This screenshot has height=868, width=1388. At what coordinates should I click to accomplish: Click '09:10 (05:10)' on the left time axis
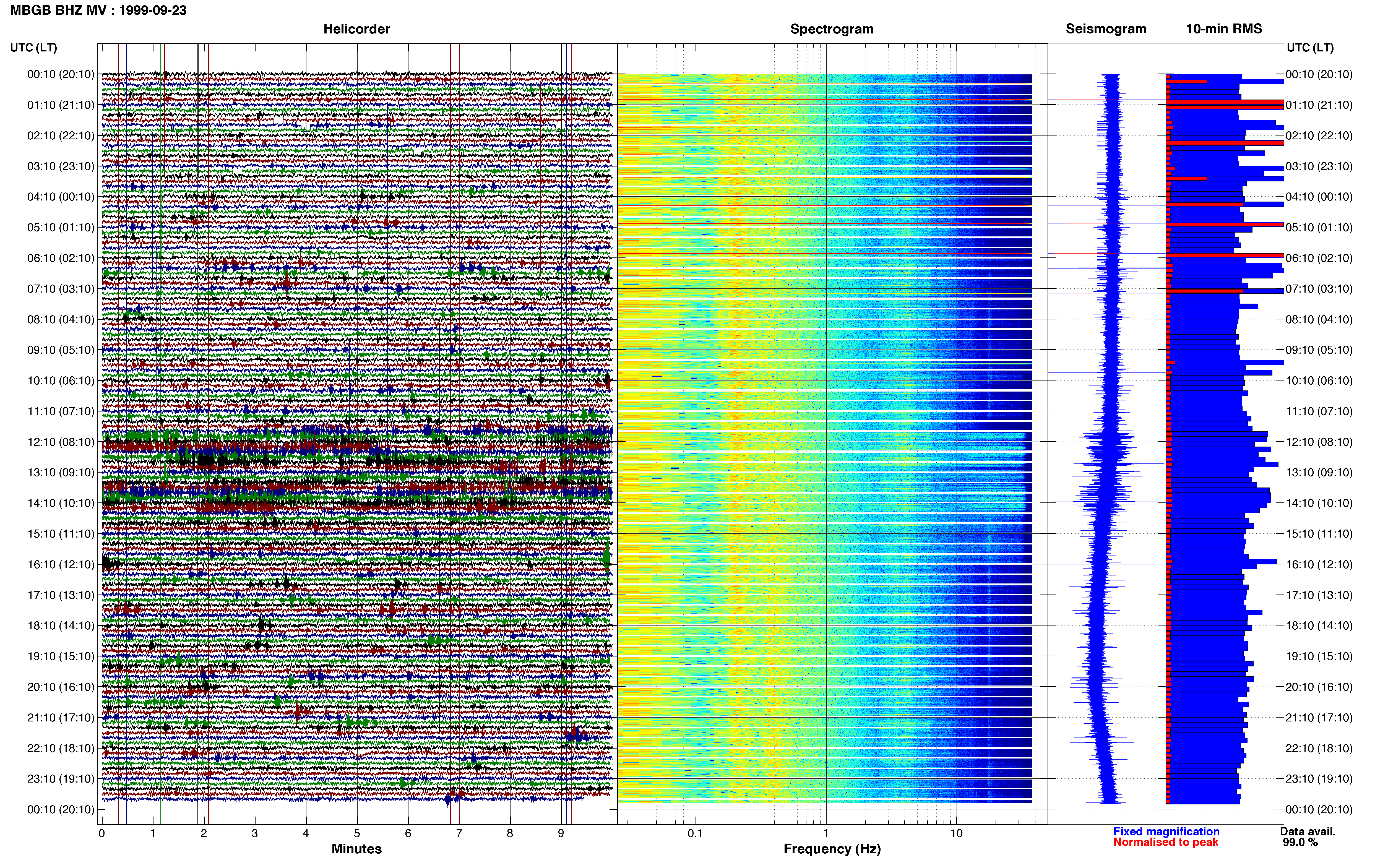point(61,350)
